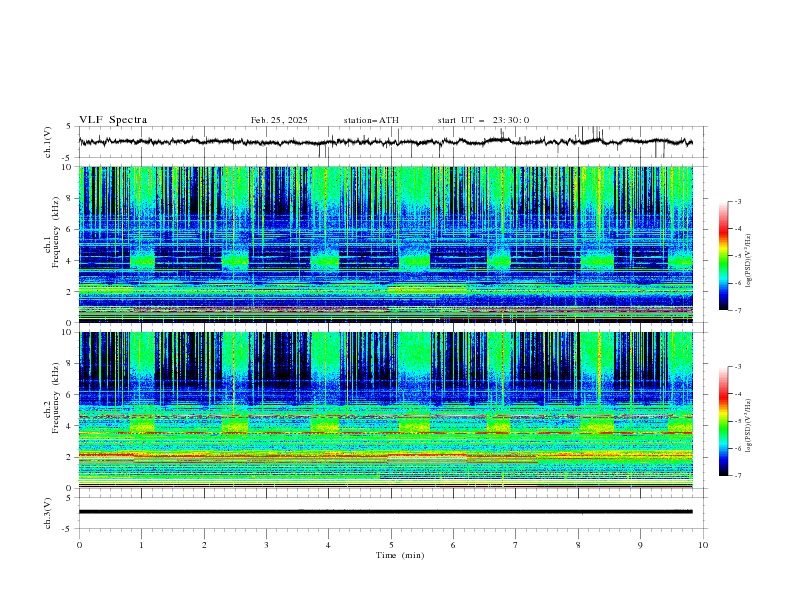Click the "VLF Spectra" title text
Image resolution: width=792 pixels, height=612 pixels.
pyautogui.click(x=113, y=120)
